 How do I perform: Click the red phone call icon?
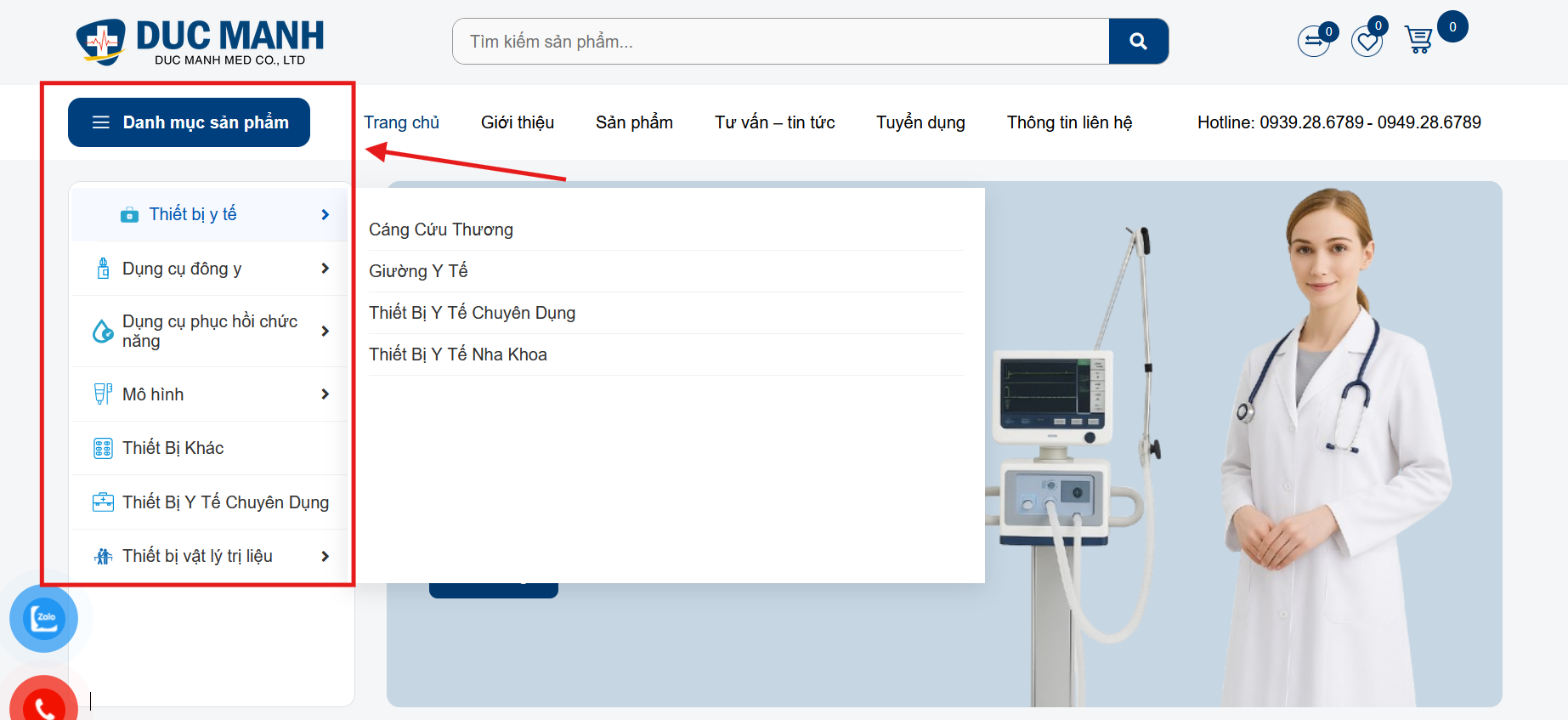(43, 702)
